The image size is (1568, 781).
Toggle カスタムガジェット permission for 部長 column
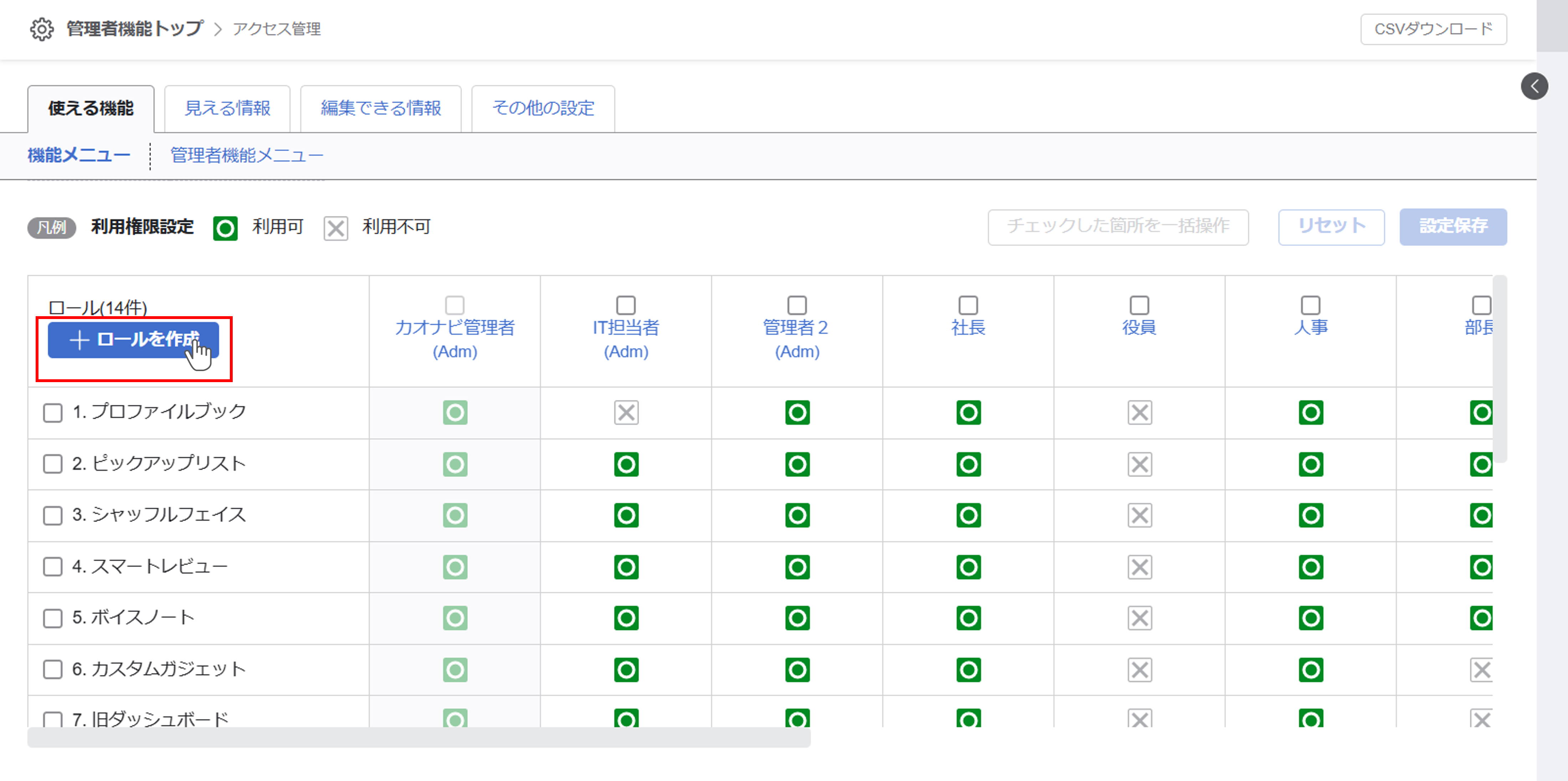pos(1481,670)
